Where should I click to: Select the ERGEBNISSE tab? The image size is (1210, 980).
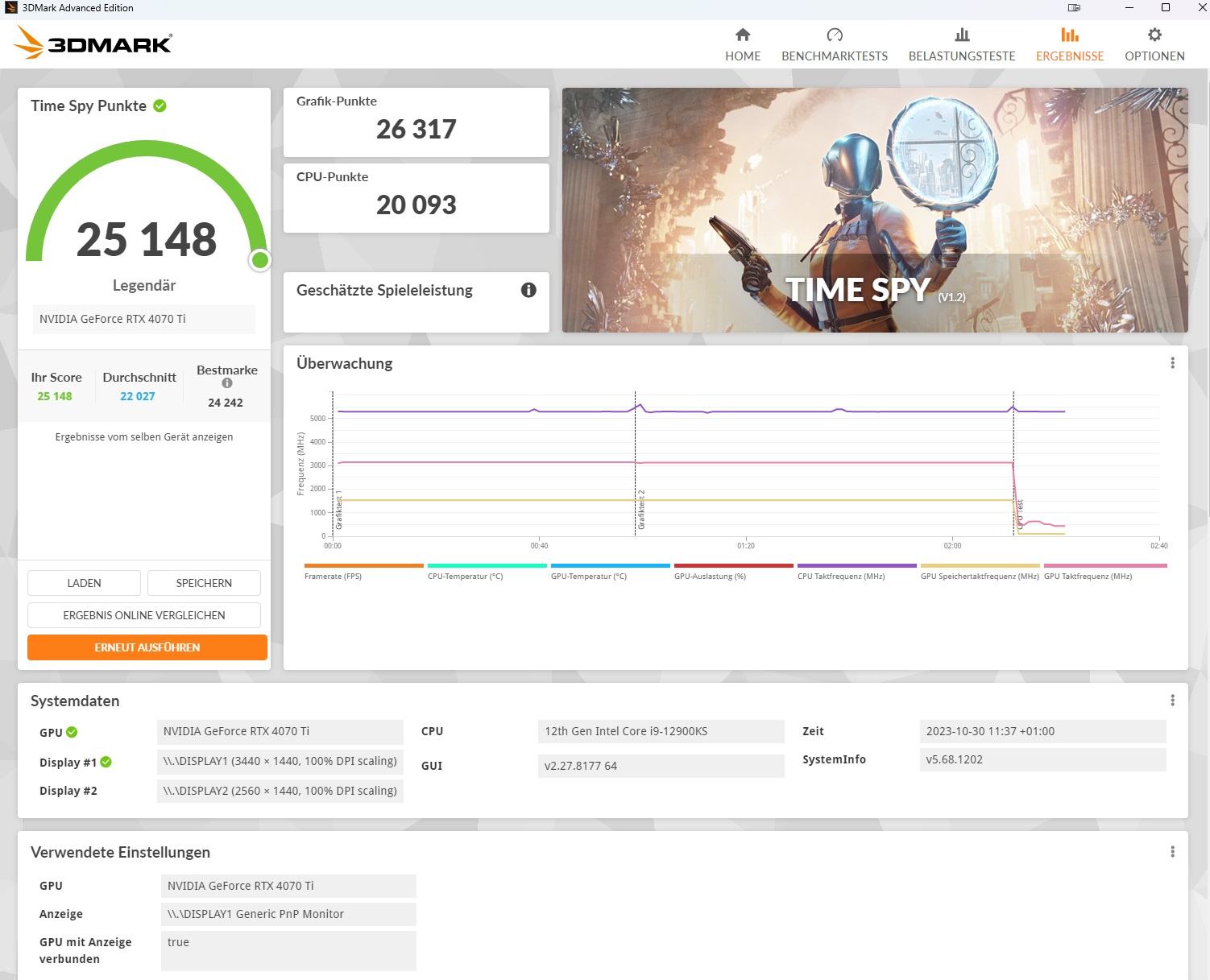(1070, 45)
